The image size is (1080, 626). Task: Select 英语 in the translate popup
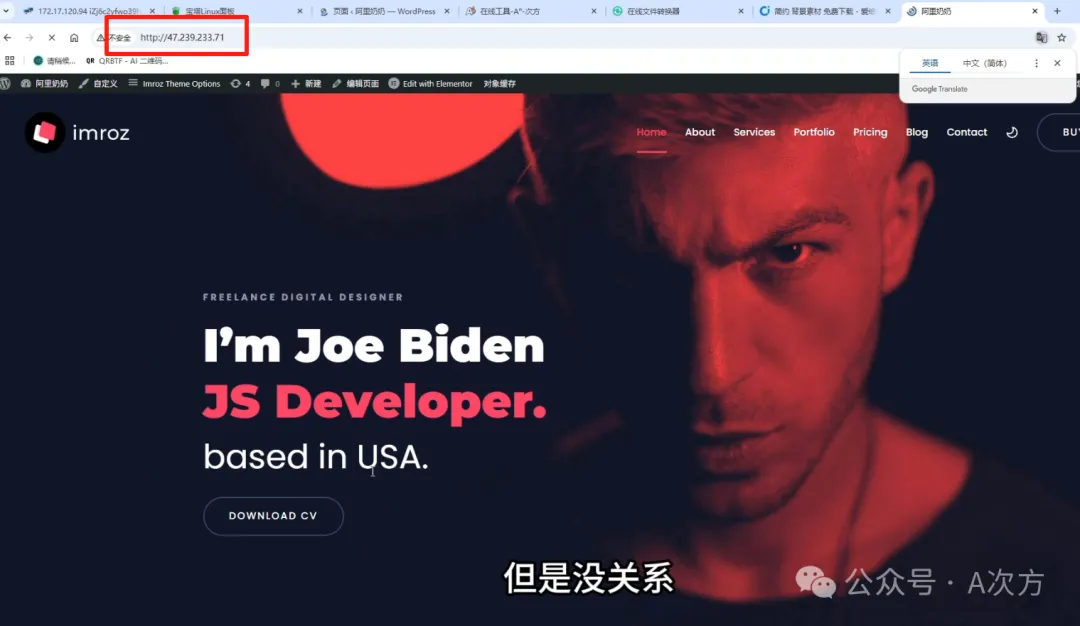pos(930,63)
